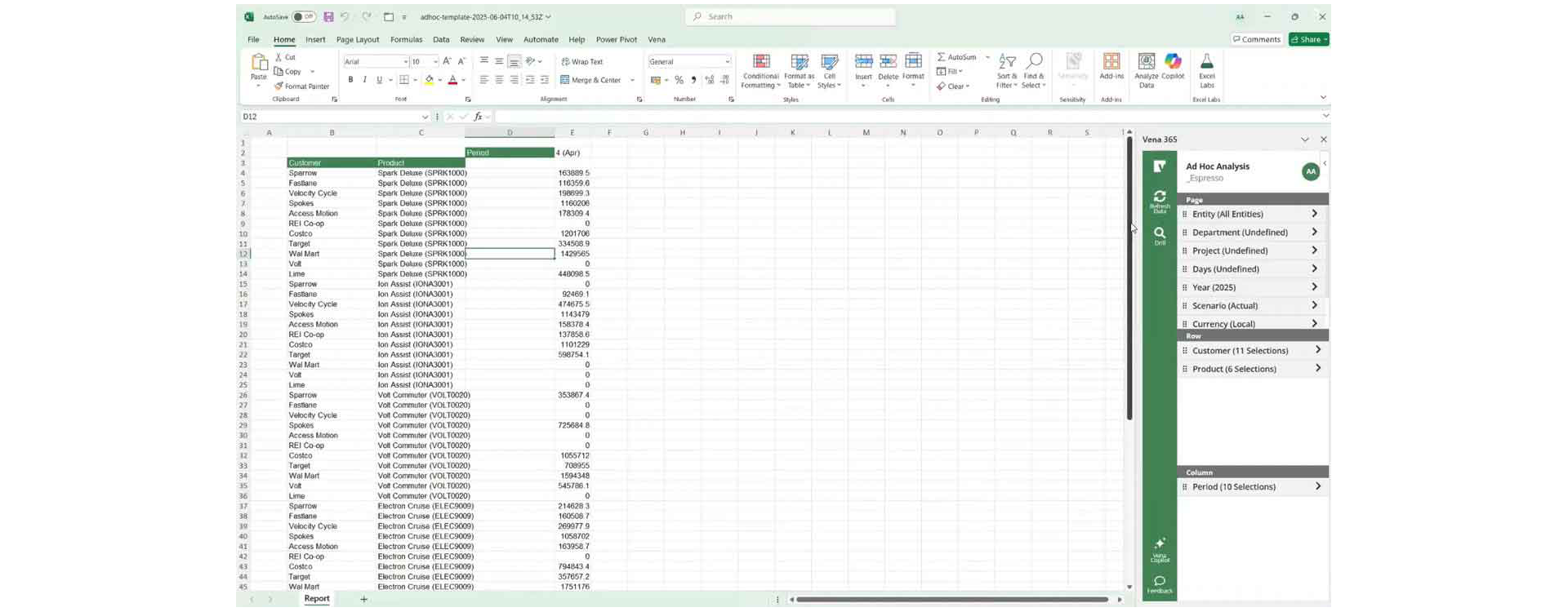Image resolution: width=1568 pixels, height=612 pixels.
Task: Open the Data ribbon tab
Action: coord(441,39)
